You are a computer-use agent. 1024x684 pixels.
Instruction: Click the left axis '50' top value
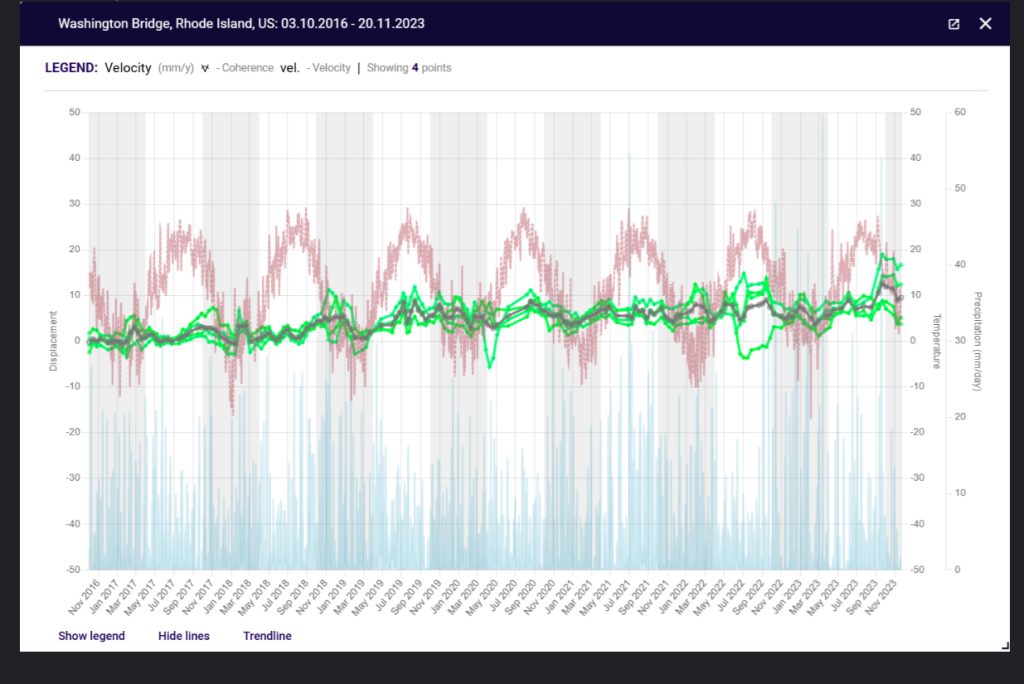(74, 112)
